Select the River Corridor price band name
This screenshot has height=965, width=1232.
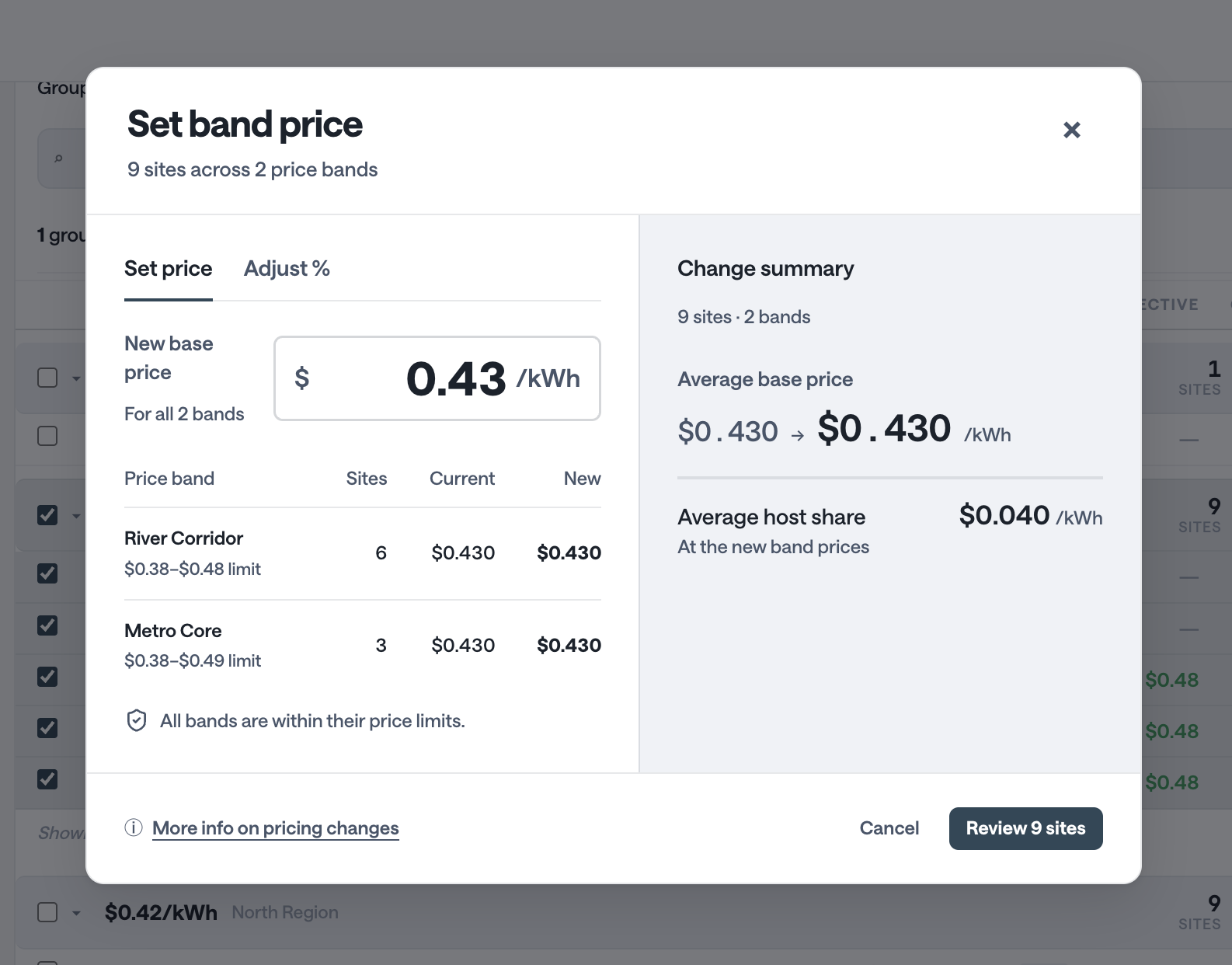click(183, 538)
